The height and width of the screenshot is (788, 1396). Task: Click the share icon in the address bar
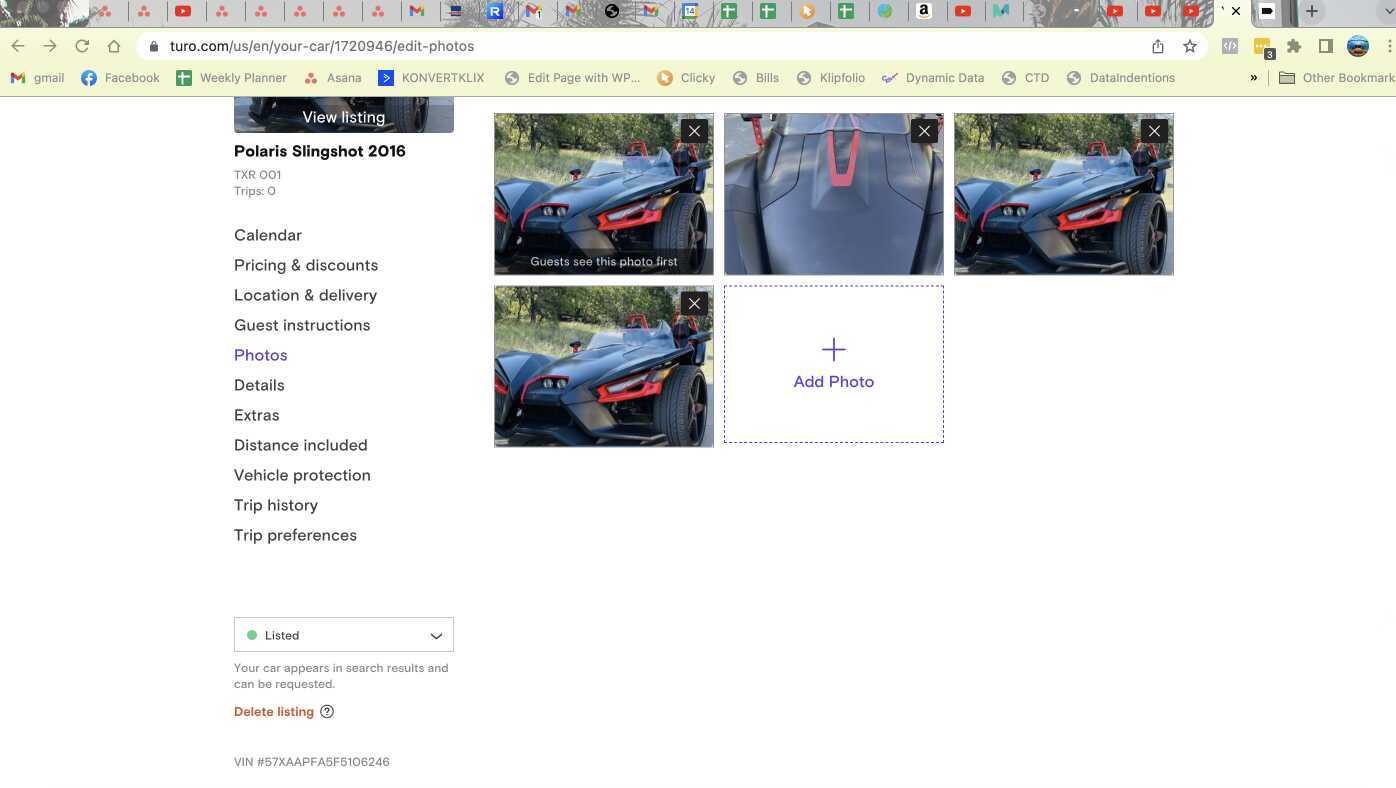pyautogui.click(x=1158, y=46)
